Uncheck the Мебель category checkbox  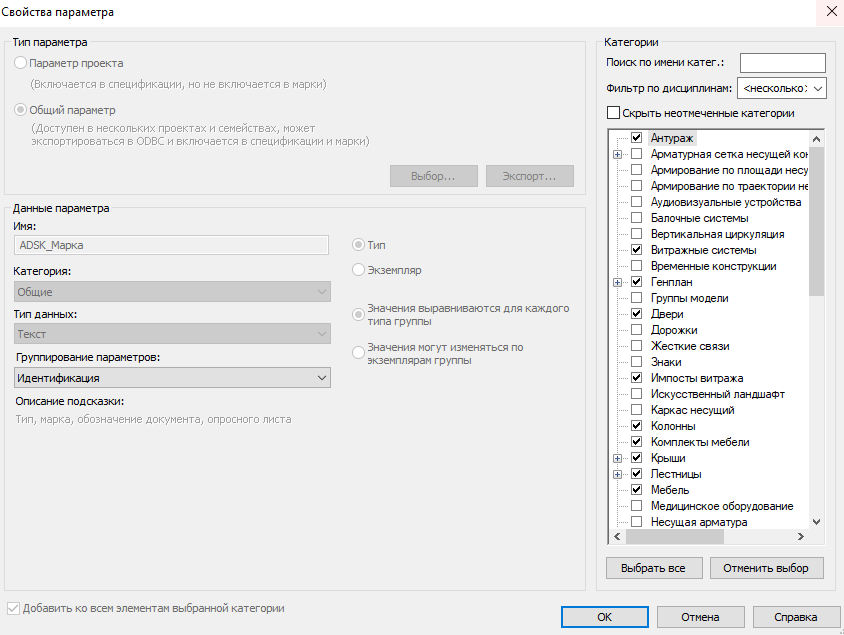[636, 490]
